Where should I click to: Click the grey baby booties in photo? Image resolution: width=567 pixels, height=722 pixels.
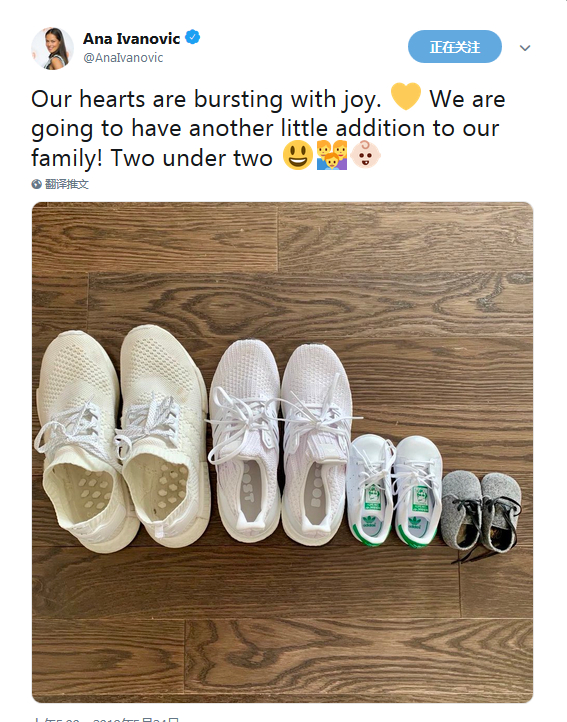481,512
